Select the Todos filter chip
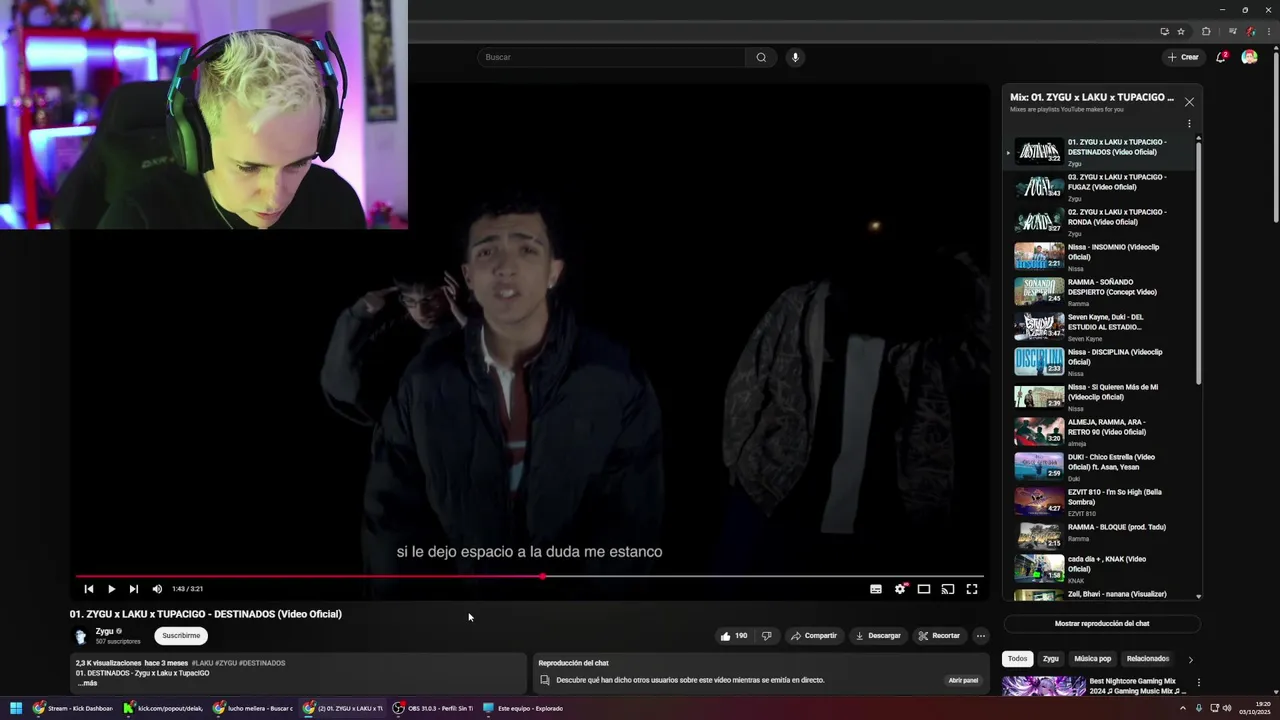This screenshot has height=720, width=1280. click(1017, 659)
